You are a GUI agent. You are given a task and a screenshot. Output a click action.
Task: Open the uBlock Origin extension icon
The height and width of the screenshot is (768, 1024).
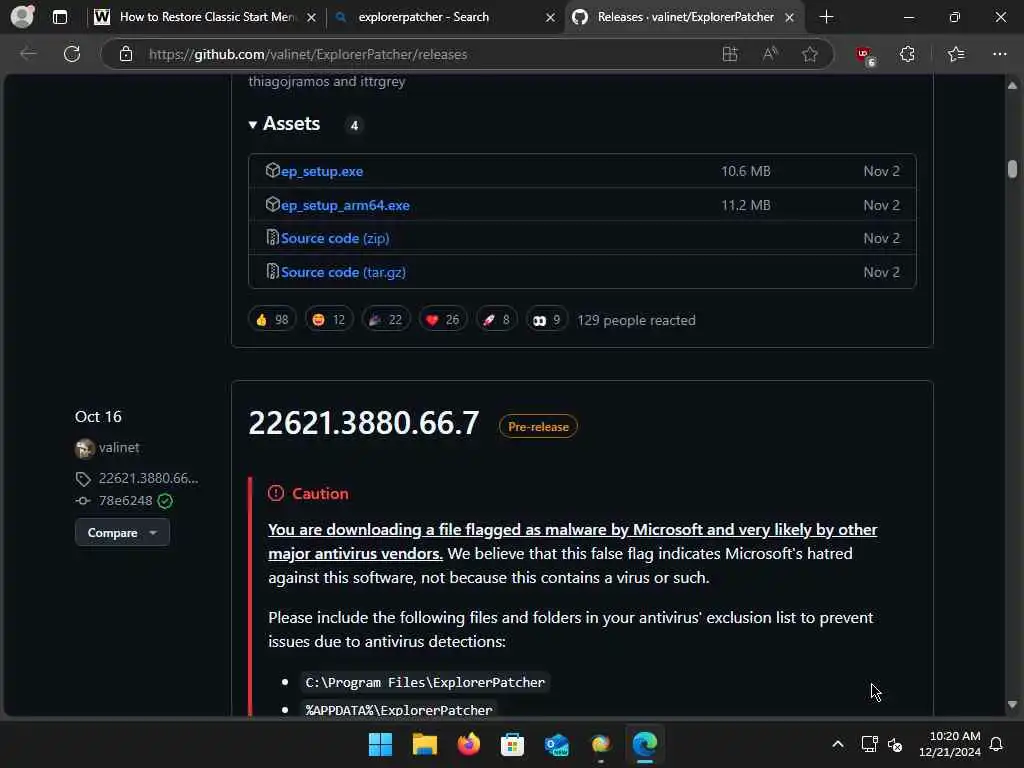click(865, 55)
